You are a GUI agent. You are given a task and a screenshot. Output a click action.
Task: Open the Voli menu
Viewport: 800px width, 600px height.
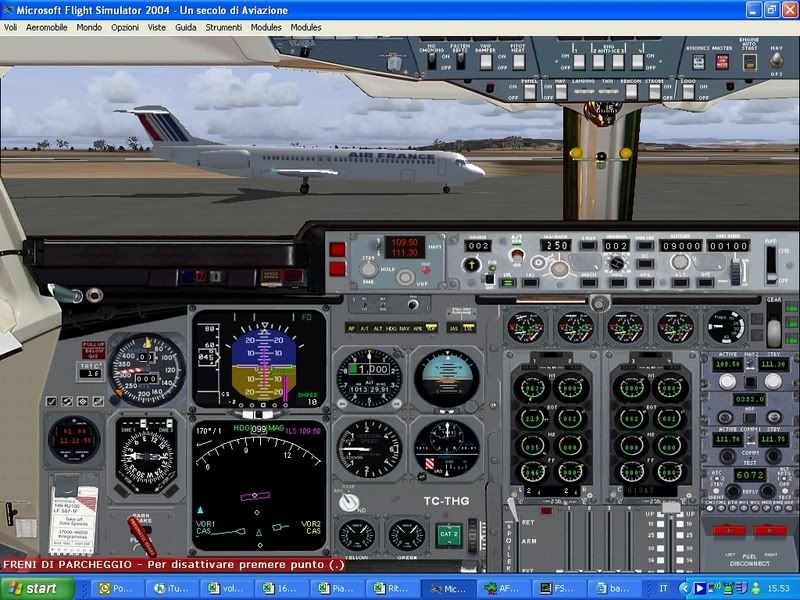[x=11, y=28]
